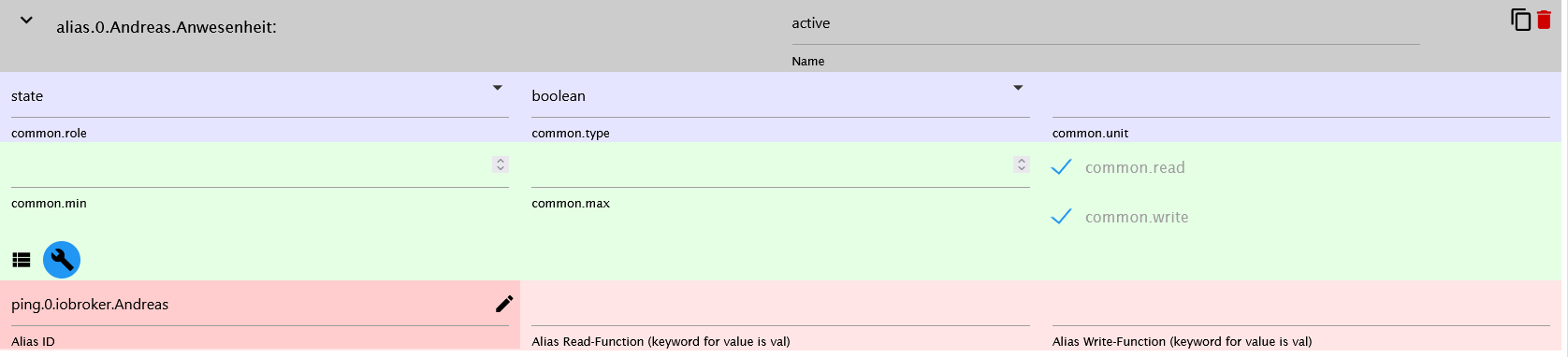
Task: Focus the Name field containing active
Action: click(x=1106, y=24)
